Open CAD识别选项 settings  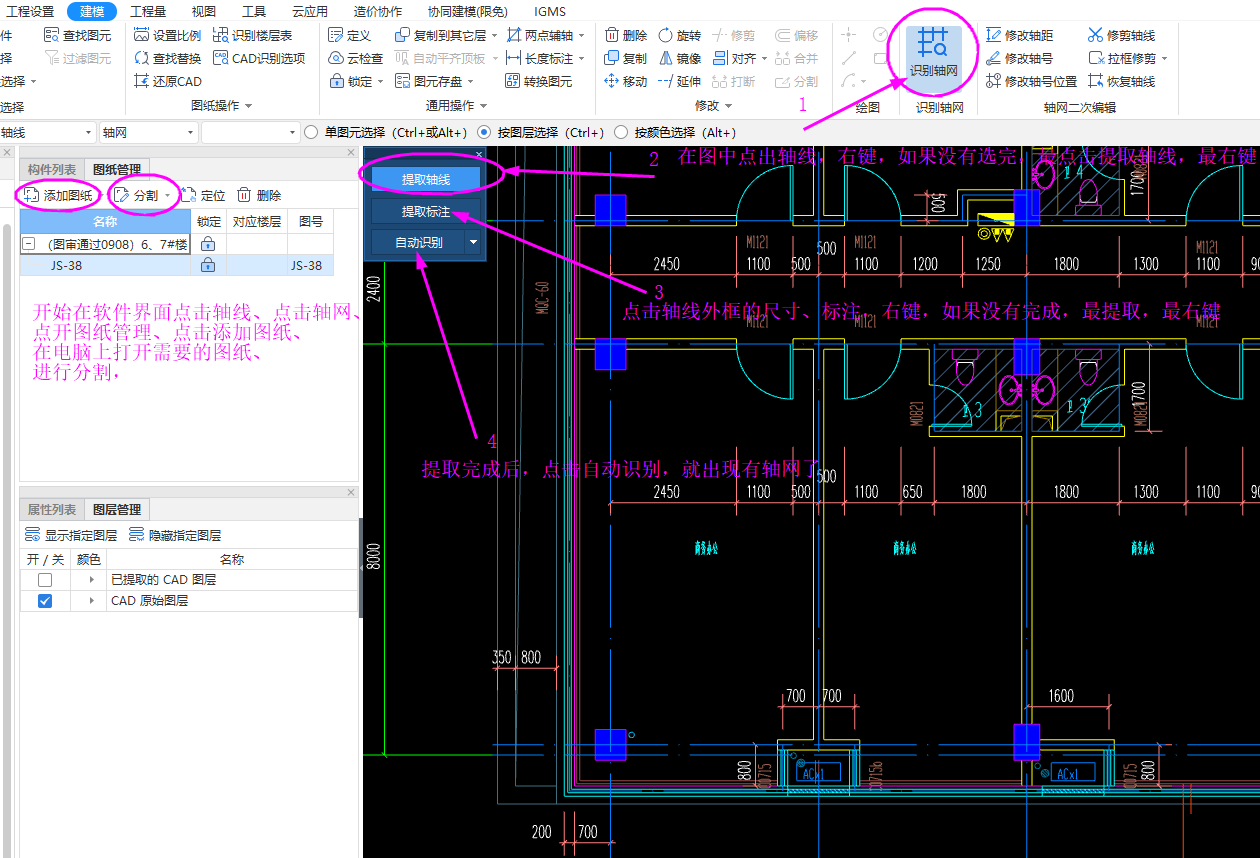click(259, 58)
